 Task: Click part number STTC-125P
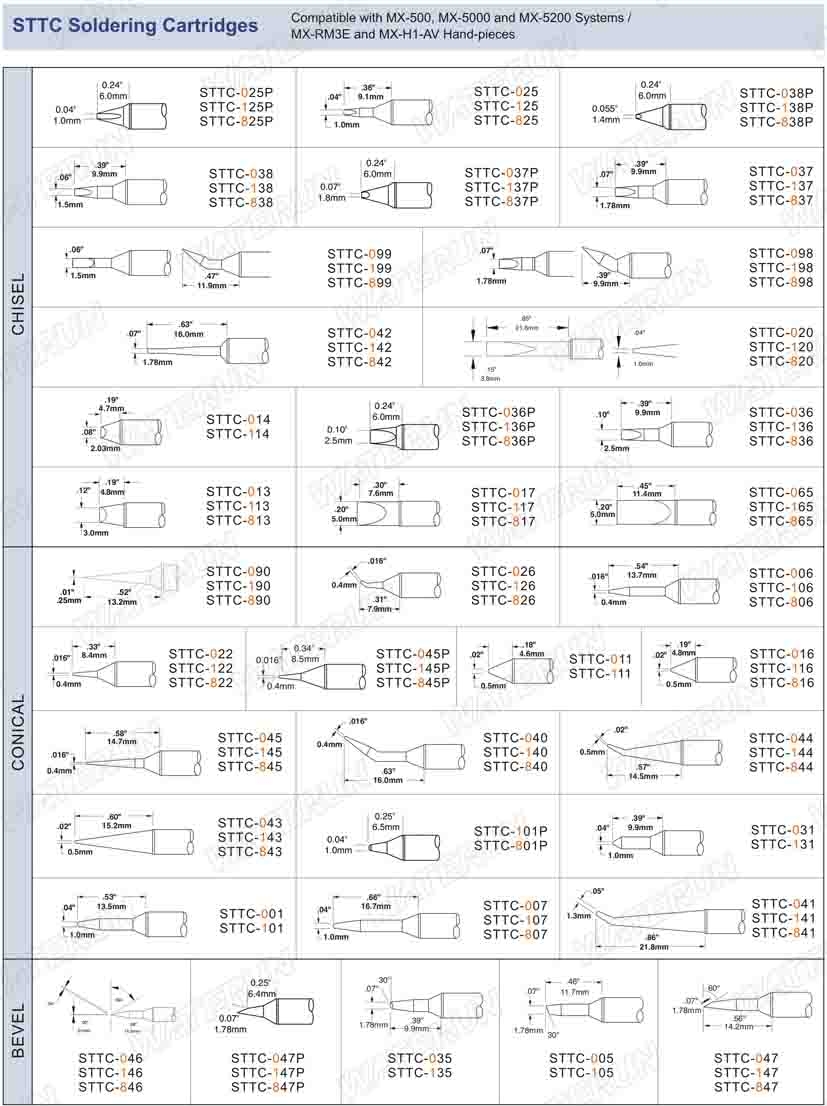point(236,107)
